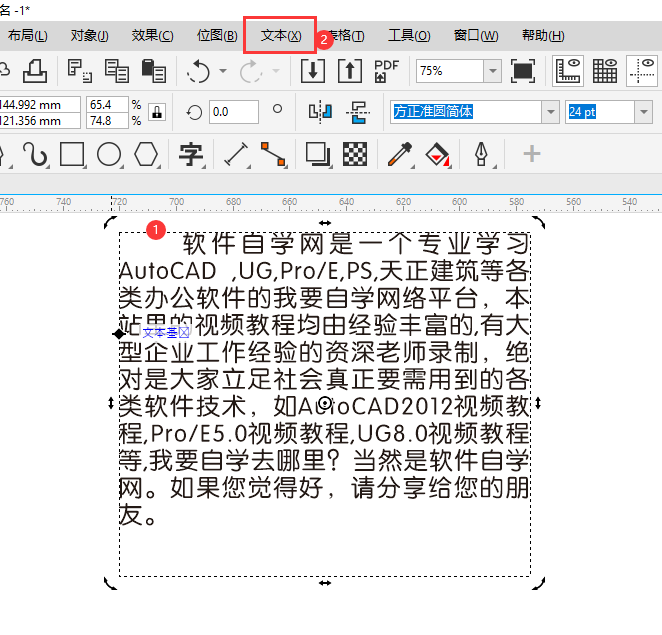662x635 pixels.
Task: Click the Publish to PDF icon
Action: 386,71
